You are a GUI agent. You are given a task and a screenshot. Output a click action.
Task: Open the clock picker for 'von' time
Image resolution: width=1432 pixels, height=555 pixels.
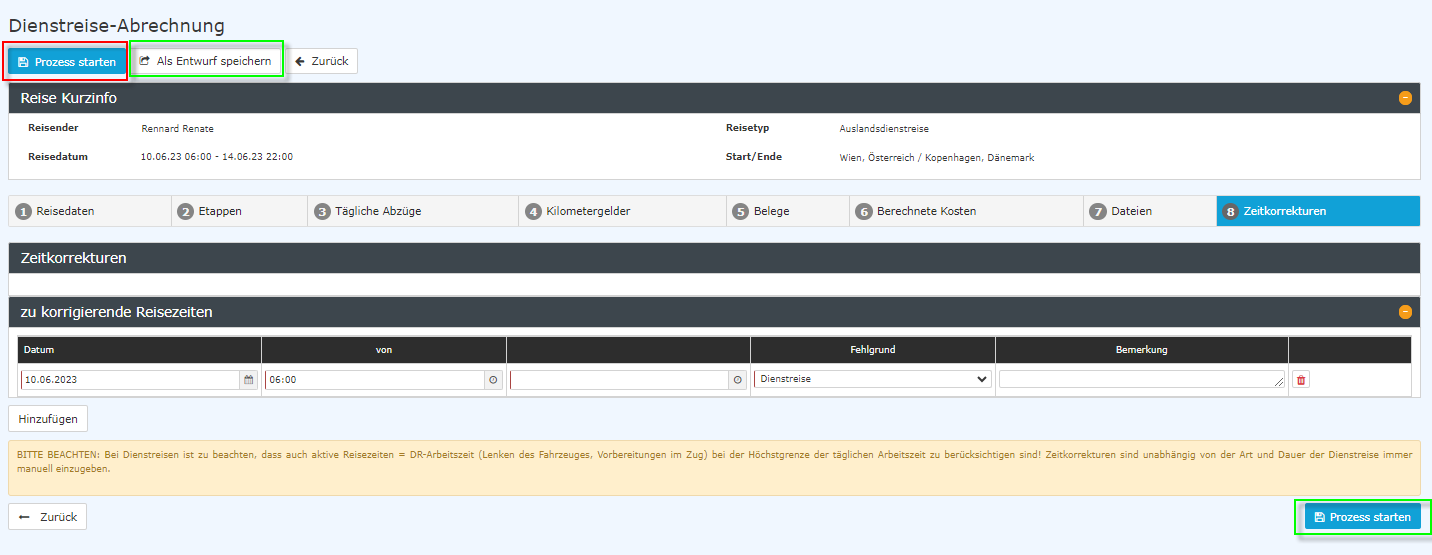click(493, 380)
